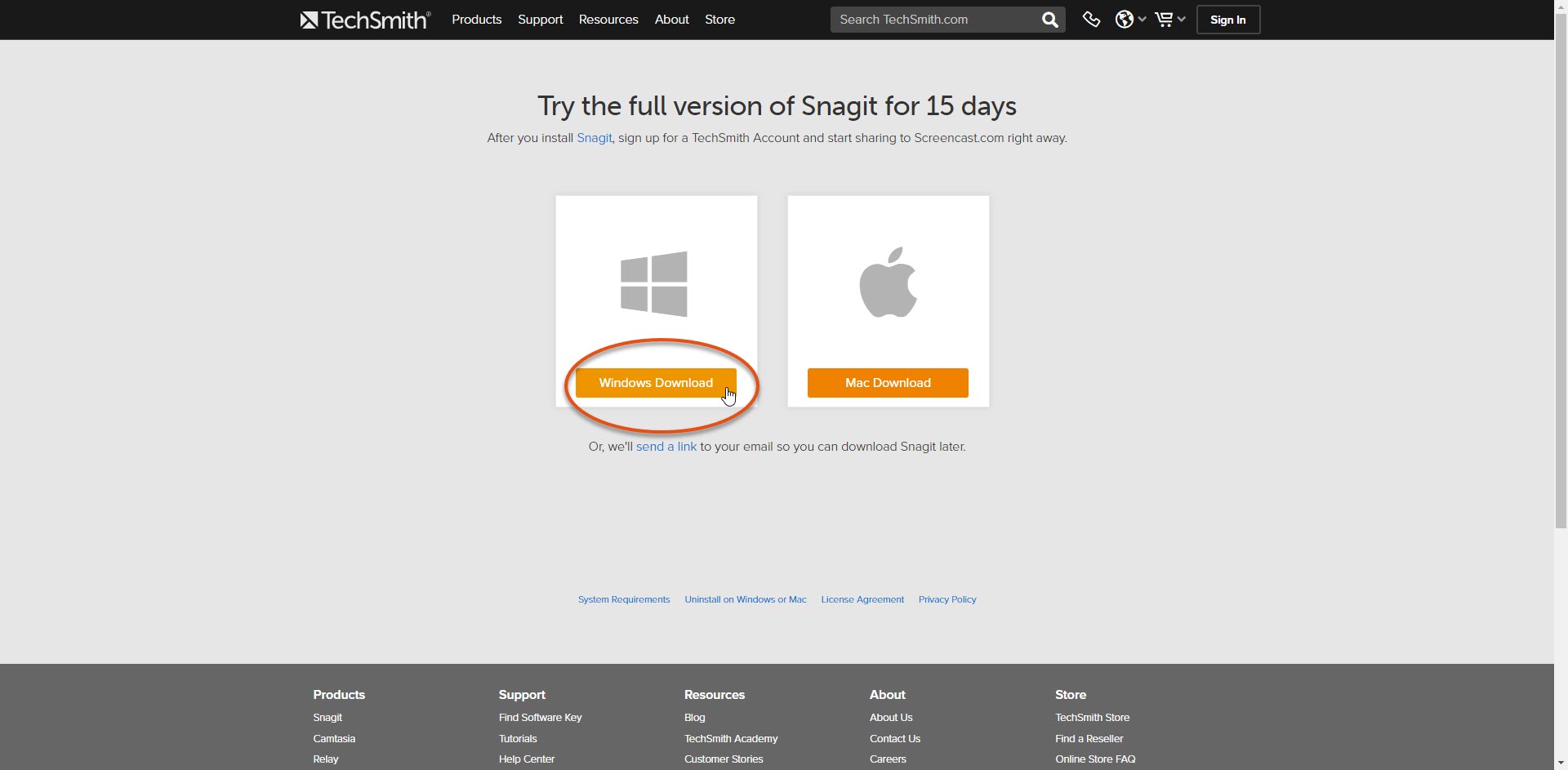Viewport: 1568px width, 770px height.
Task: Click the Windows logo icon
Action: [654, 284]
